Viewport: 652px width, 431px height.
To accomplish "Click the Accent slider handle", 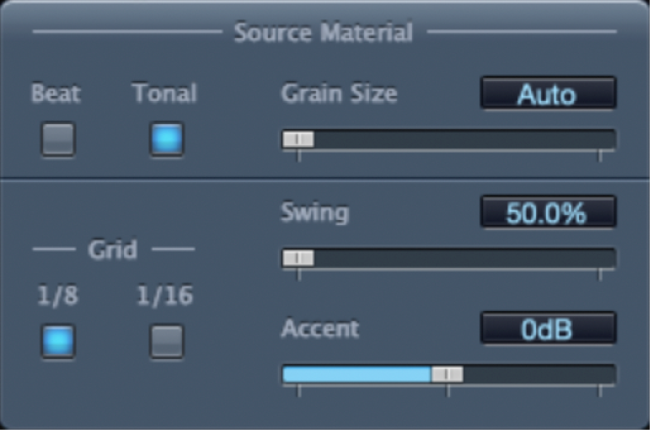I will point(447,374).
